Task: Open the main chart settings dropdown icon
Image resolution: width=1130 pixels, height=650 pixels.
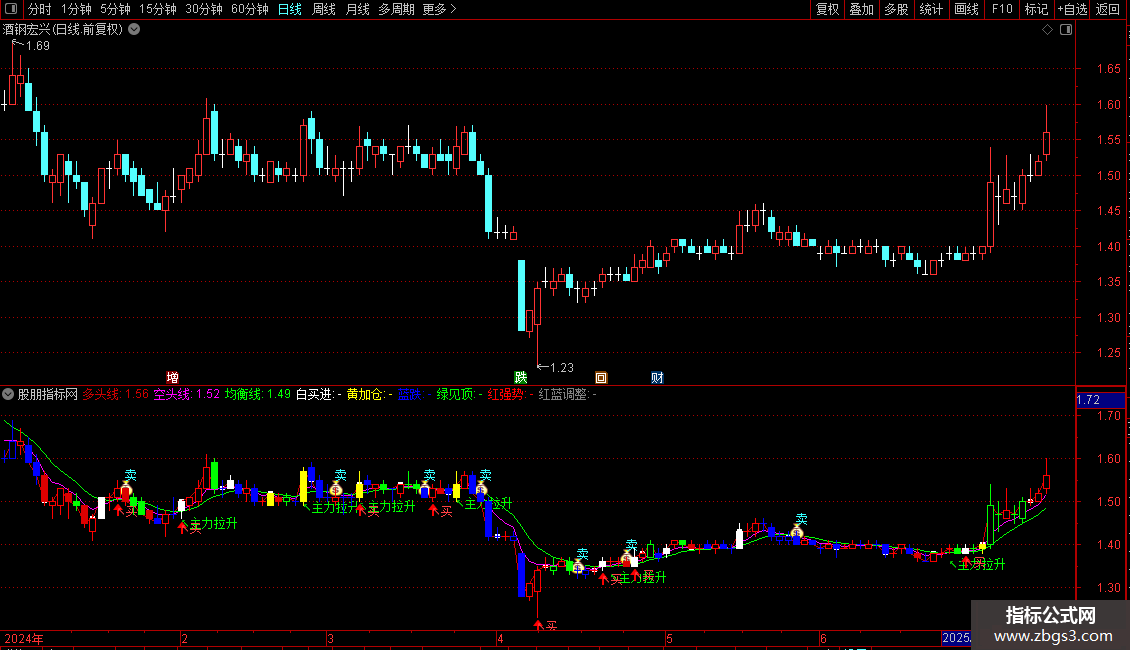Action: tap(134, 30)
